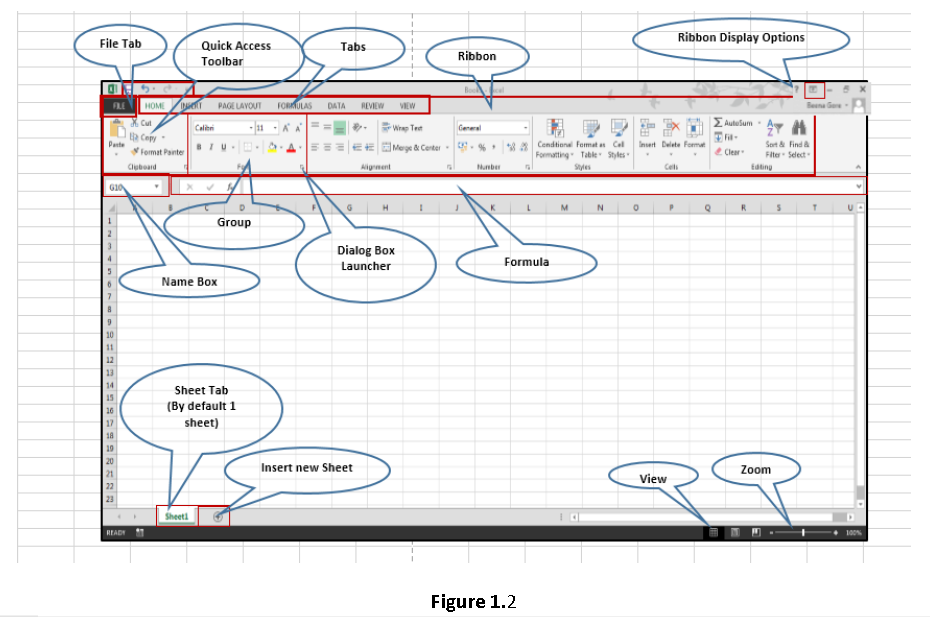The image size is (930, 617).
Task: Click the AutoSum sigma icon
Action: [x=718, y=122]
